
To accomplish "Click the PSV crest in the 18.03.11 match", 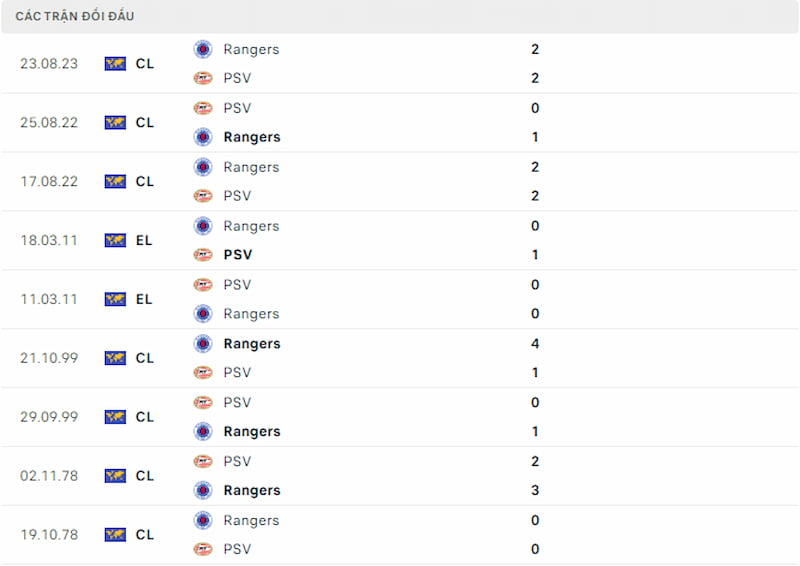I will click(x=203, y=255).
